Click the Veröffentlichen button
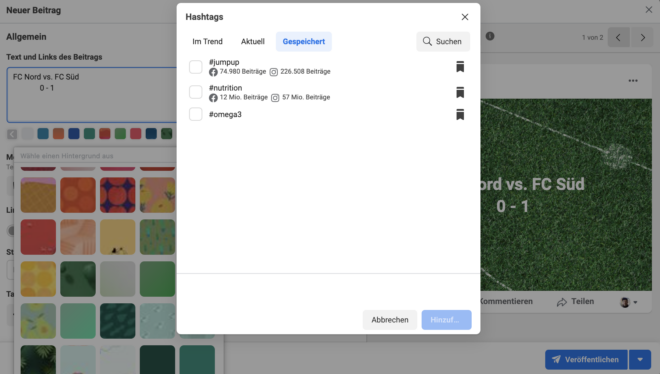The width and height of the screenshot is (660, 374). coord(586,359)
